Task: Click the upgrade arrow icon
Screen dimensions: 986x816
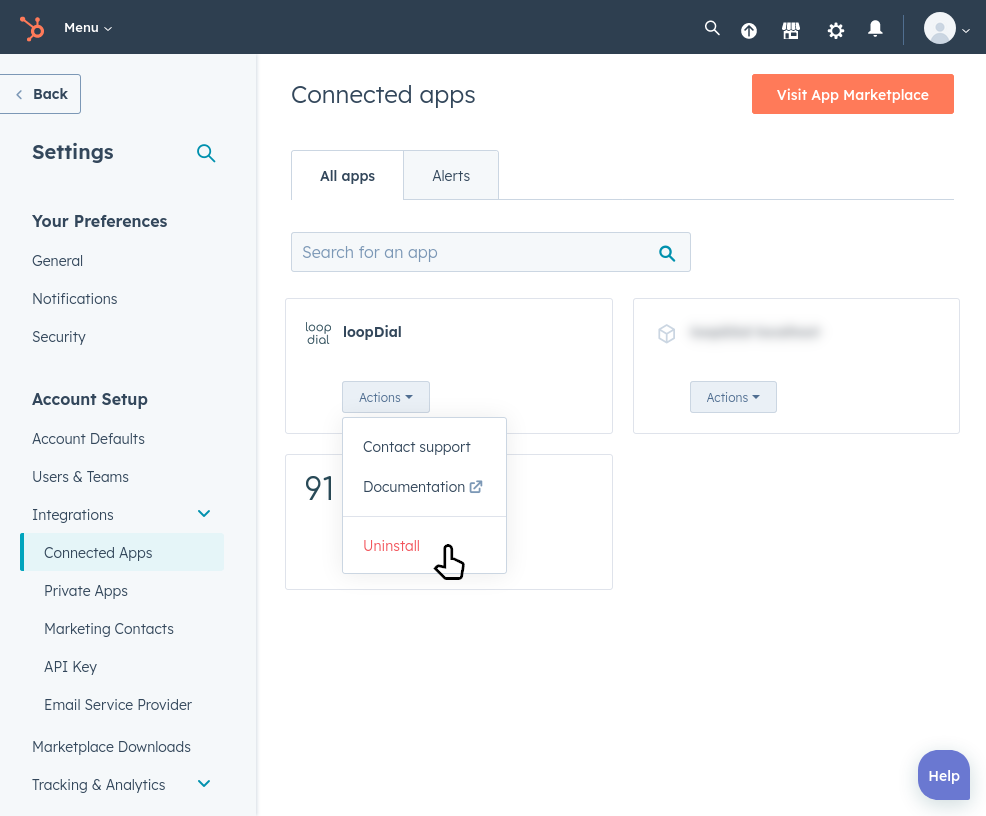Action: point(749,30)
